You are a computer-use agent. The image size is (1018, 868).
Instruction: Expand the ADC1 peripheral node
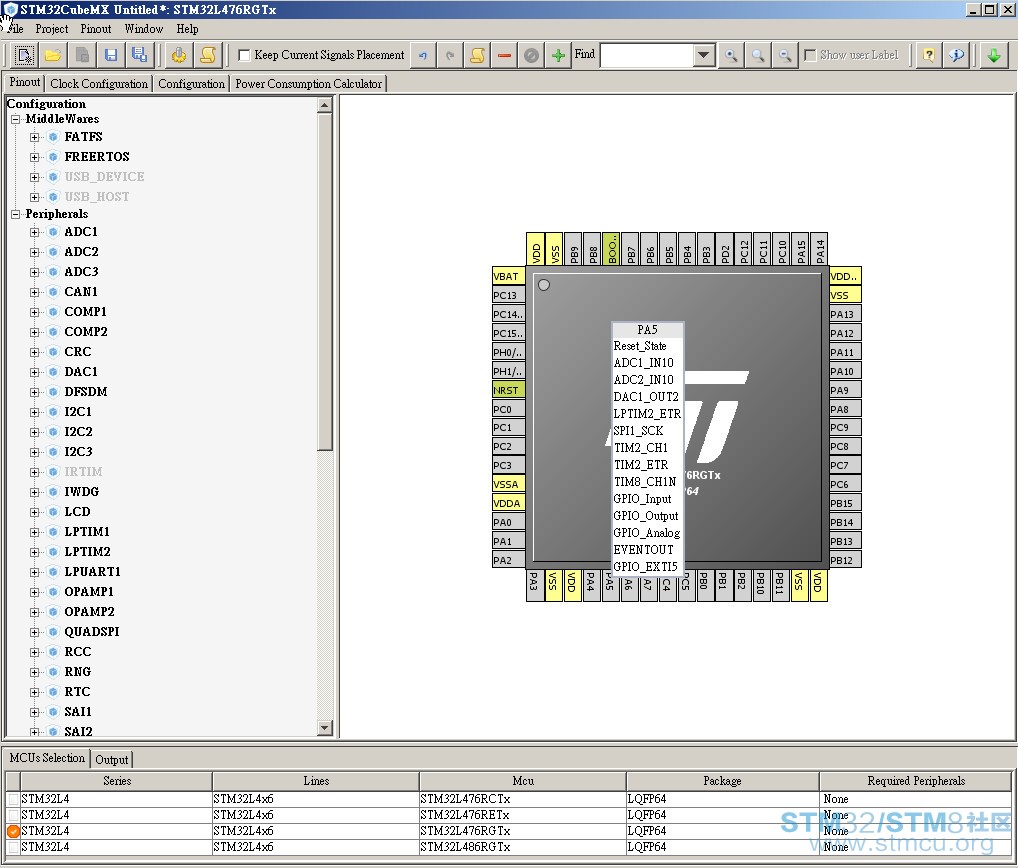34,232
